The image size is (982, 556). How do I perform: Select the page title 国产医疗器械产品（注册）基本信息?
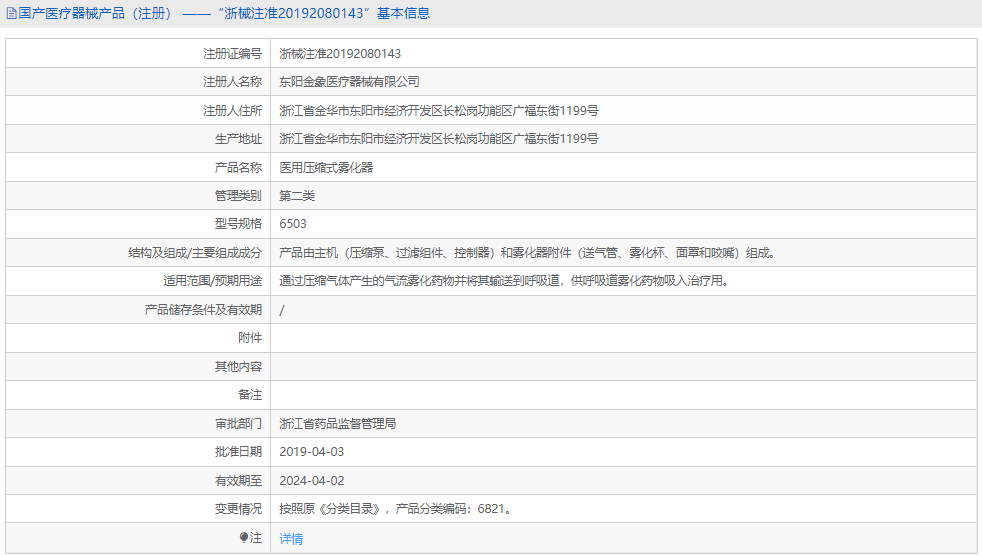pyautogui.click(x=224, y=13)
